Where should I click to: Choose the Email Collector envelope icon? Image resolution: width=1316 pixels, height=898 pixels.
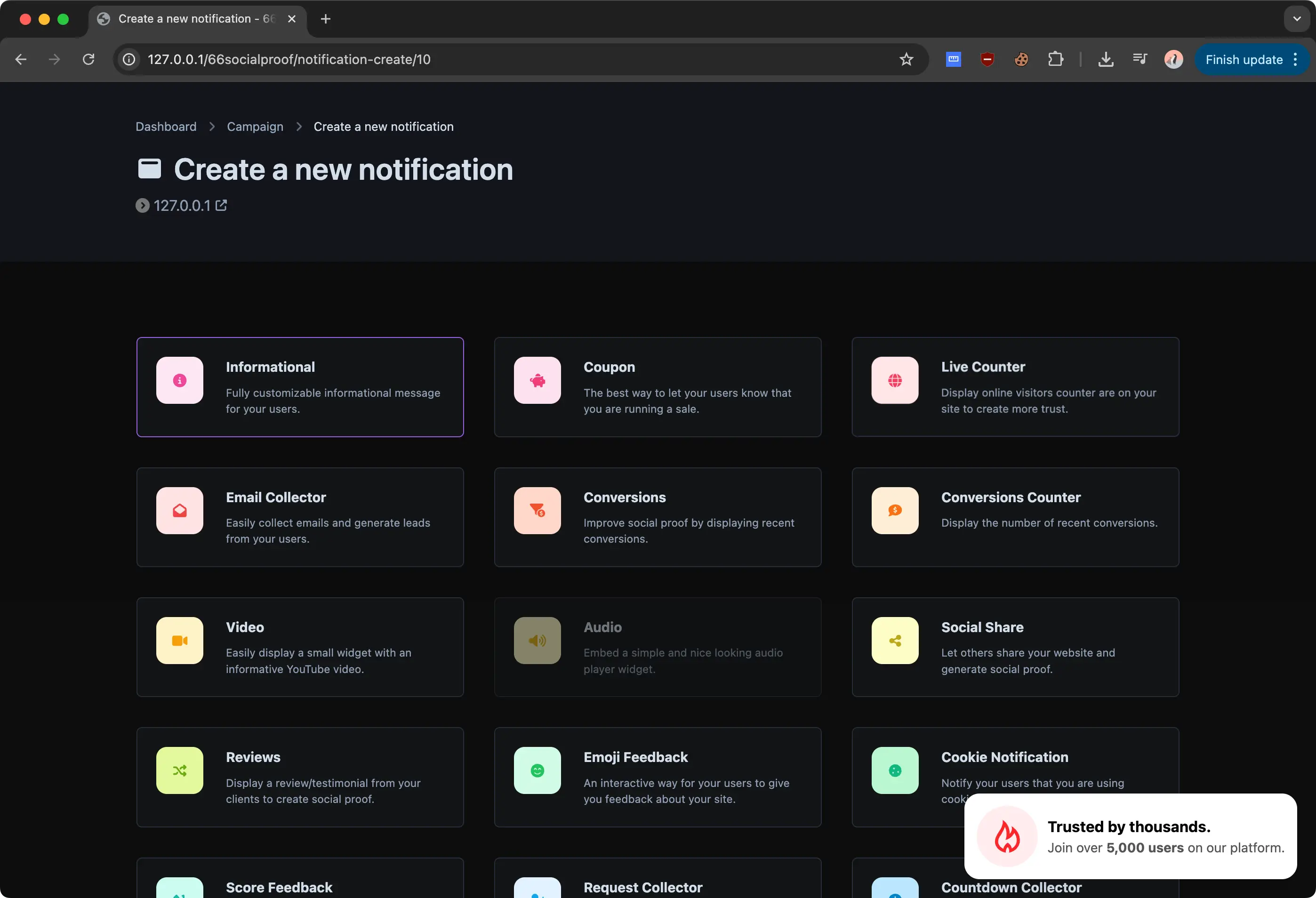[x=179, y=511]
